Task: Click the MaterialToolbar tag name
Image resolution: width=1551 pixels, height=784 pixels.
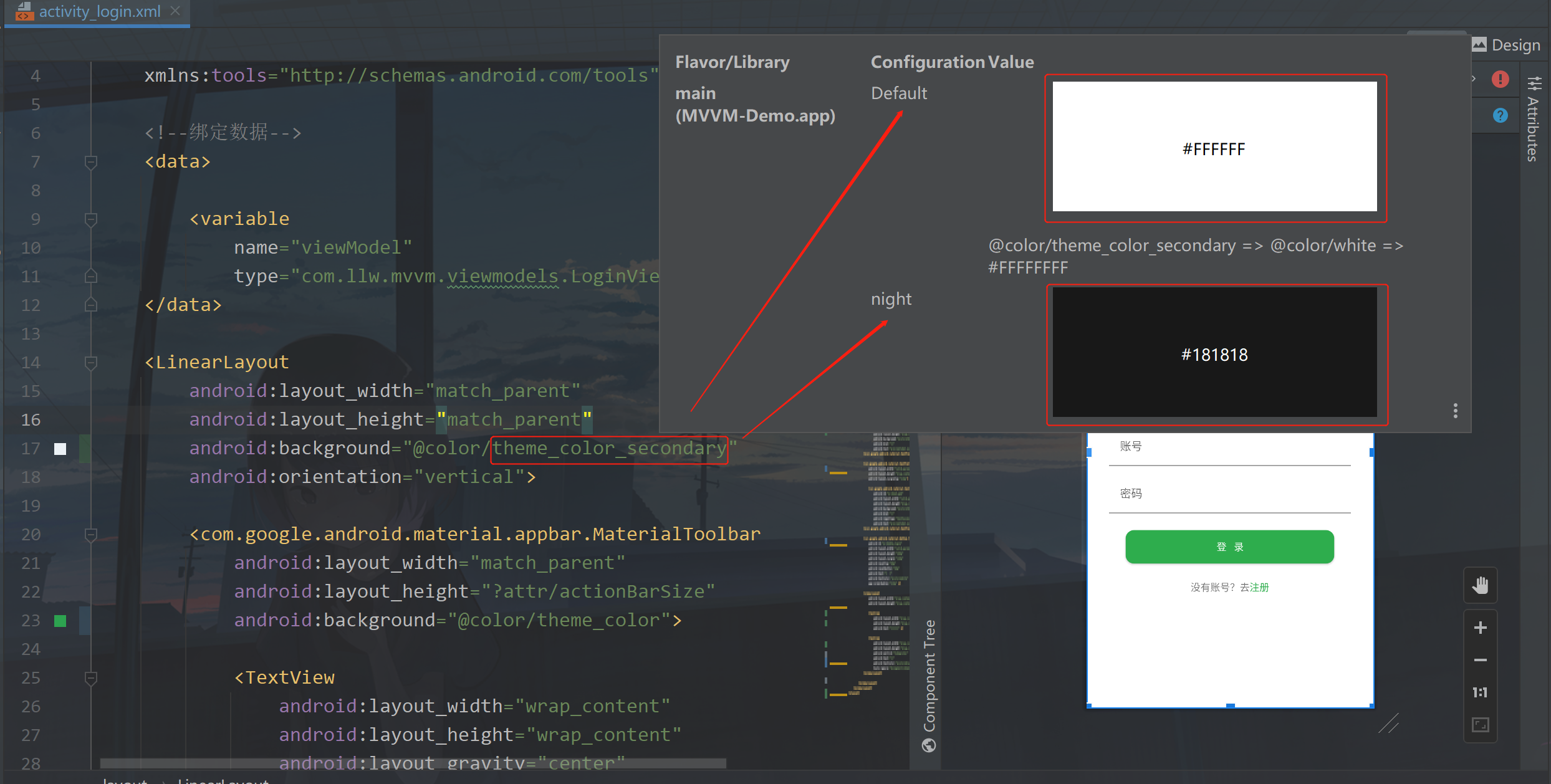Action: tap(676, 534)
